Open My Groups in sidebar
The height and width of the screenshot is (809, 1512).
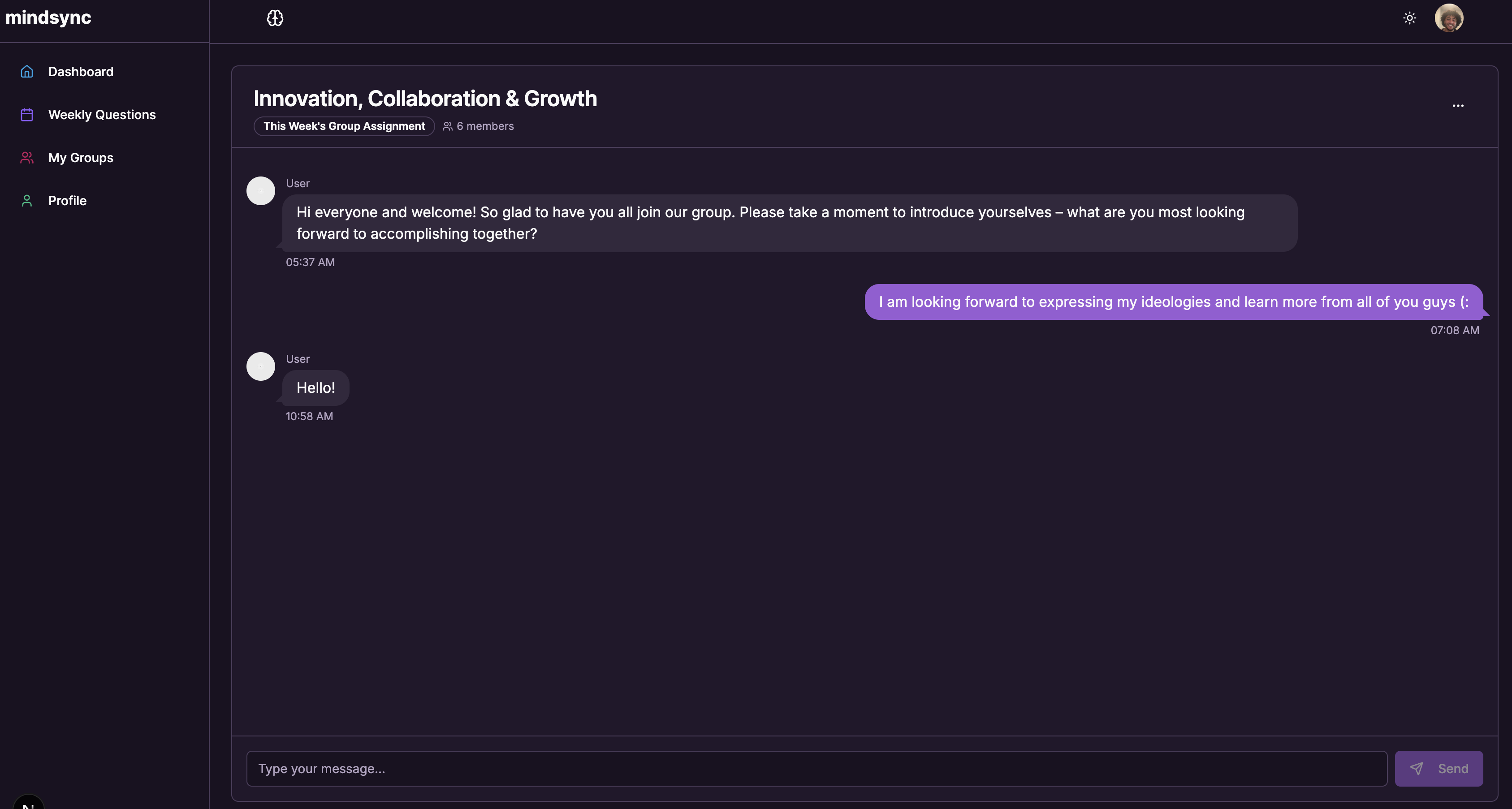click(x=81, y=158)
